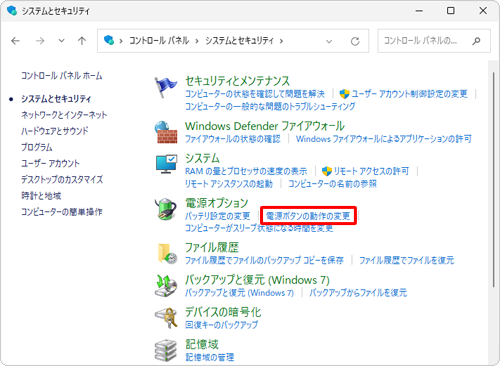500x366 pixels.
Task: Go up one level with the up arrow
Action: click(82, 41)
